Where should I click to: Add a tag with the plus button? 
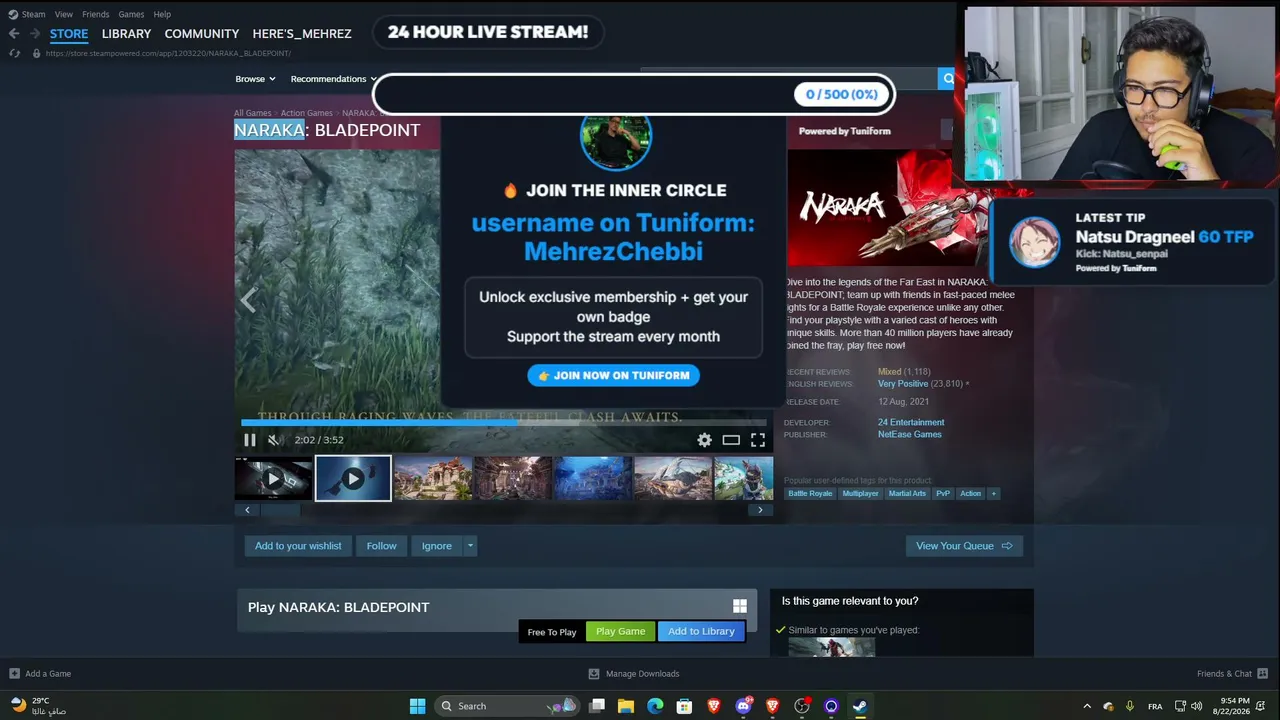pyautogui.click(x=993, y=493)
